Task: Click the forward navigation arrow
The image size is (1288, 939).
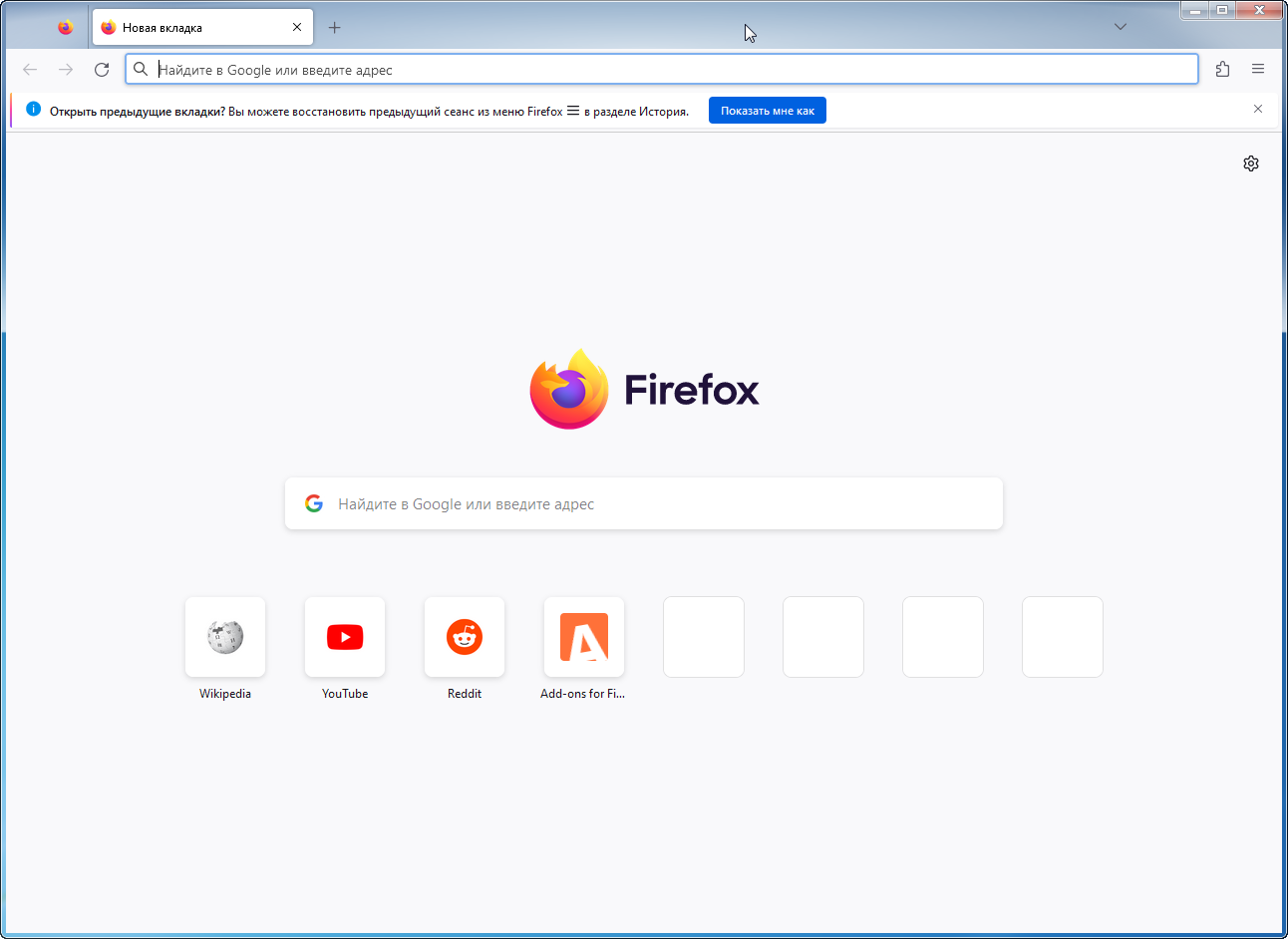Action: (66, 70)
